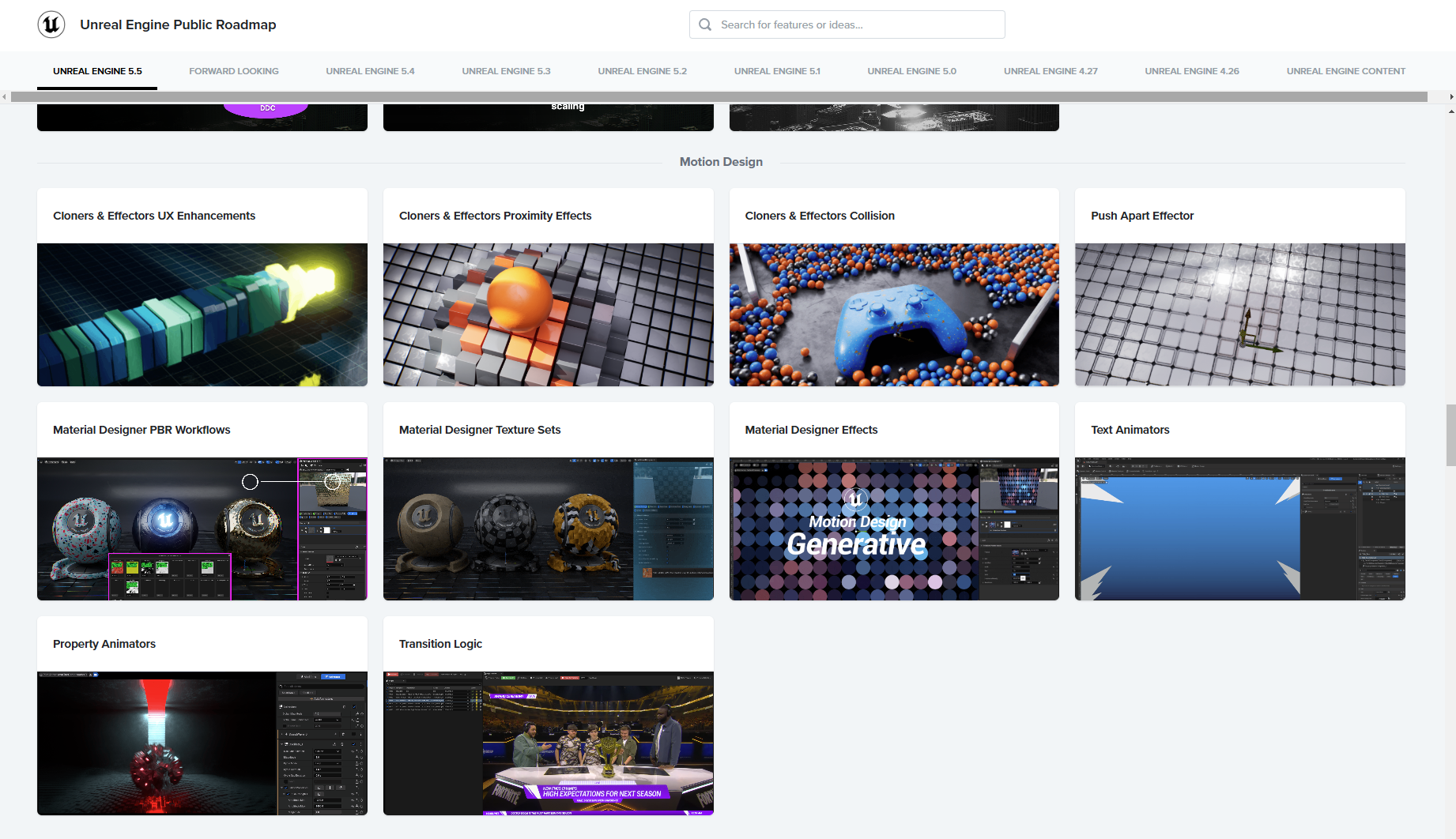Open the blue gamepad Collision thumbnail
1456x839 pixels.
pyautogui.click(x=894, y=314)
